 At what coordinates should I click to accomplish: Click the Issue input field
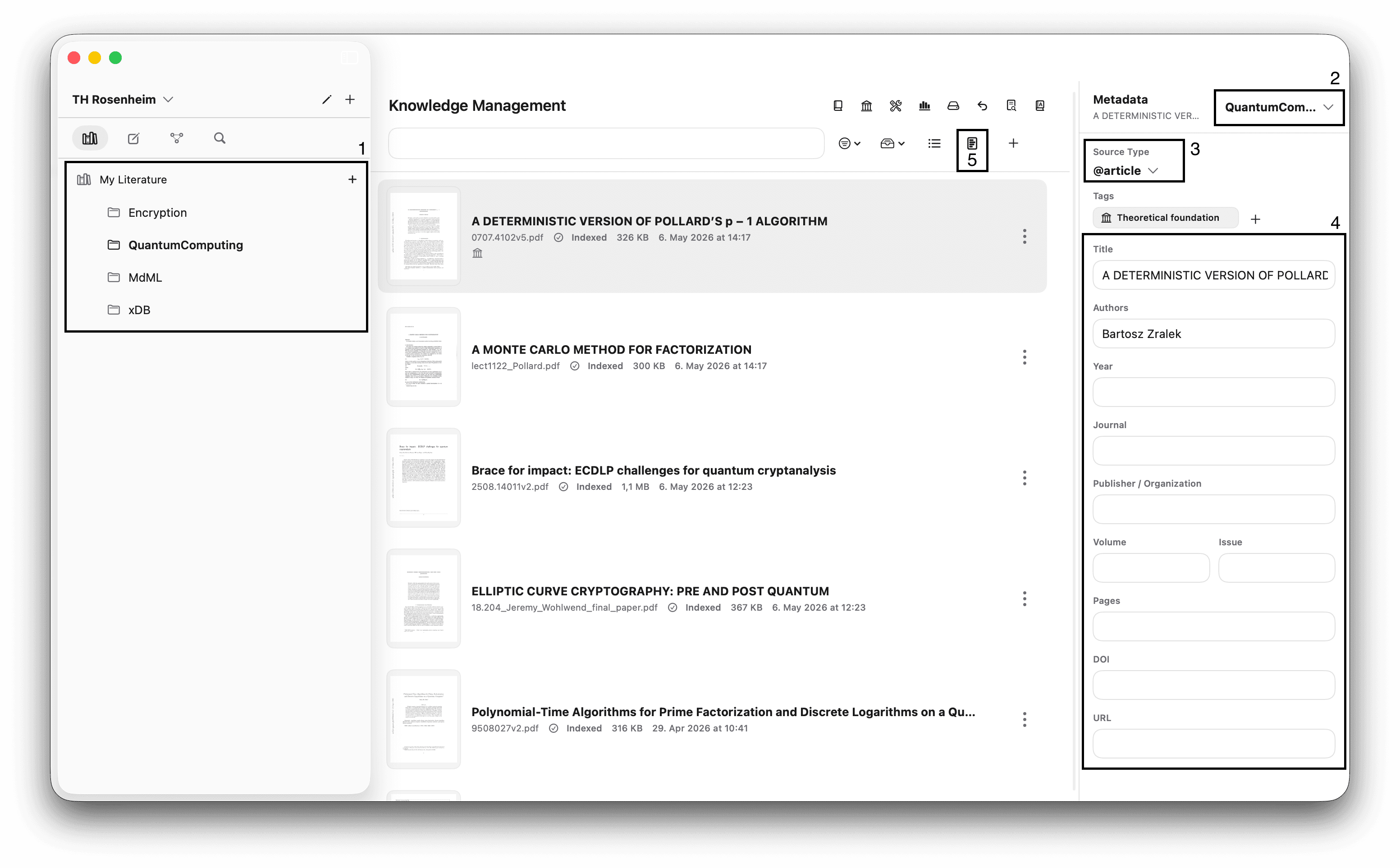pos(1276,568)
